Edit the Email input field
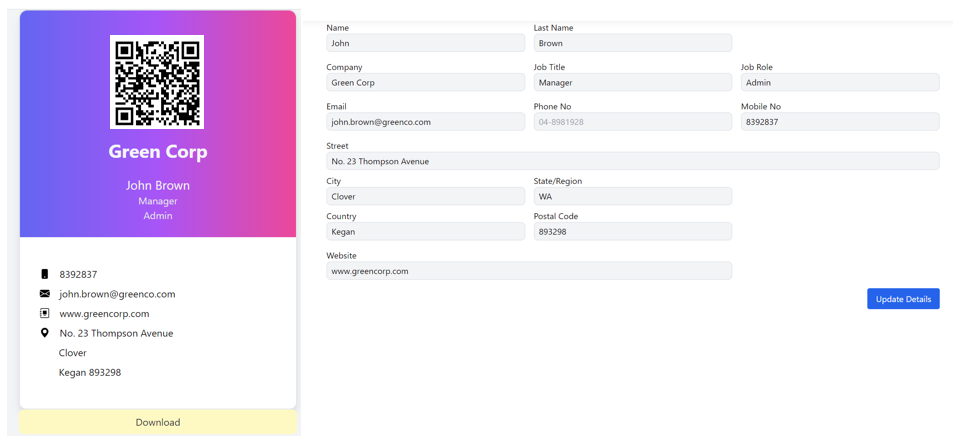953x448 pixels. 425,122
